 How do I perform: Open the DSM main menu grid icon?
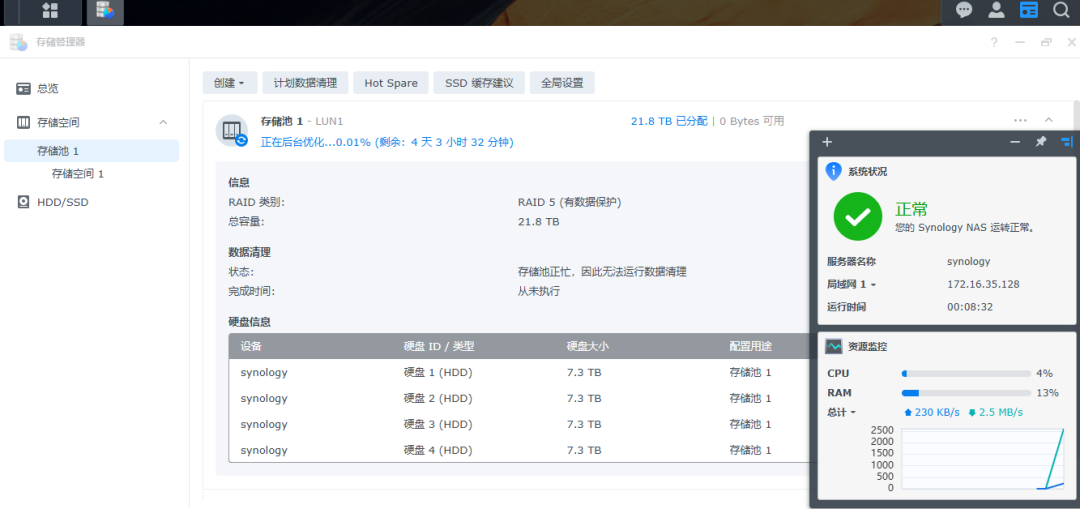49,11
